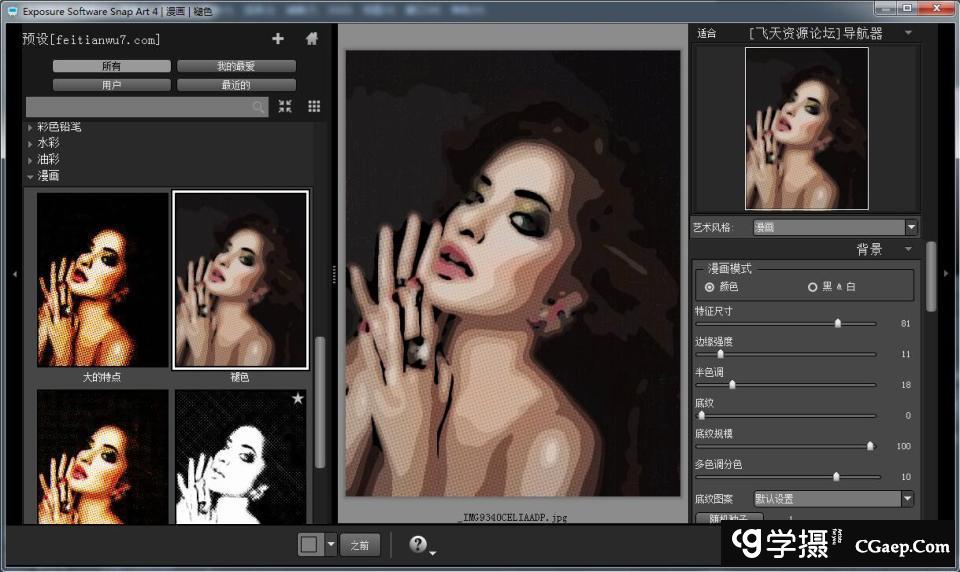The width and height of the screenshot is (960, 572).
Task: Click the 特征尺寸 slider handle
Action: (838, 324)
